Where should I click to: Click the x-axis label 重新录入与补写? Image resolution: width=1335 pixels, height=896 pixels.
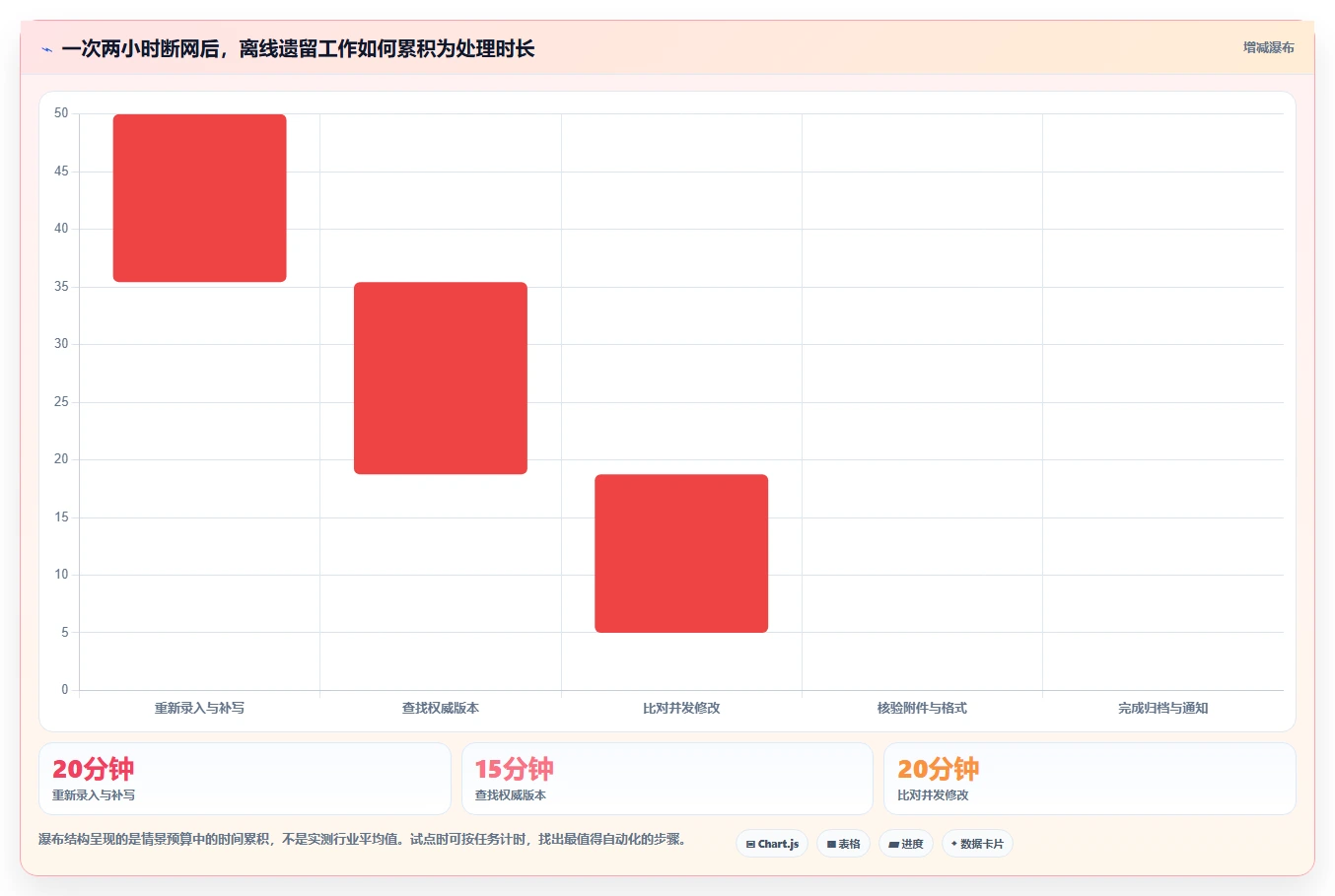point(199,708)
